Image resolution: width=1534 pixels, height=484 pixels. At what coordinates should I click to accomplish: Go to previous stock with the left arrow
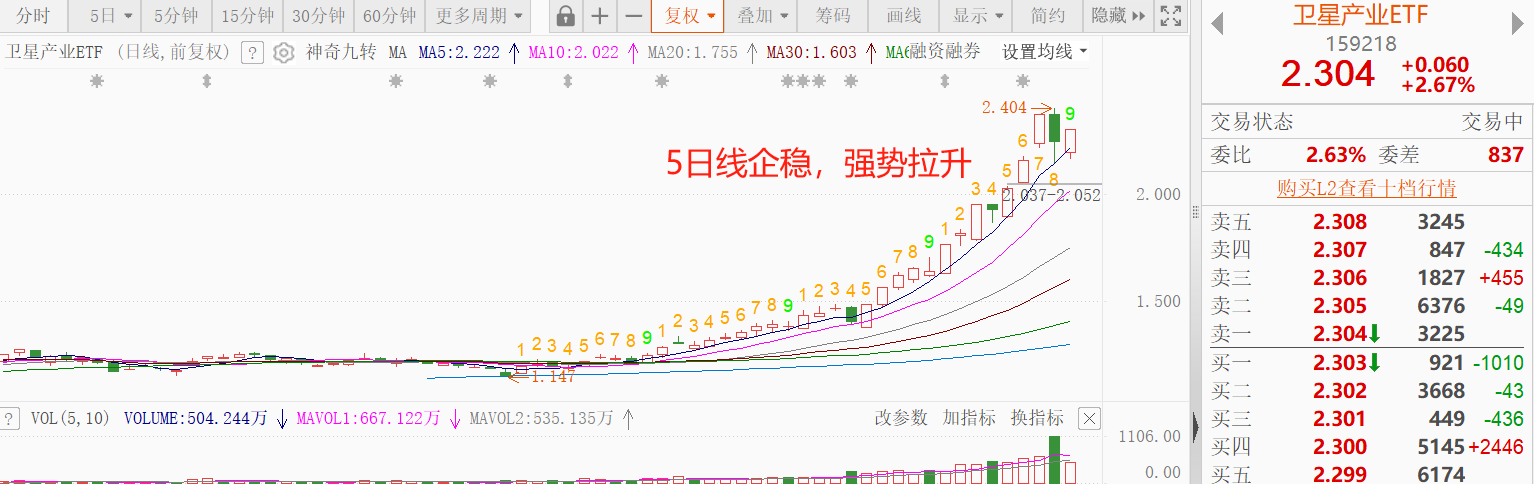click(x=1217, y=25)
